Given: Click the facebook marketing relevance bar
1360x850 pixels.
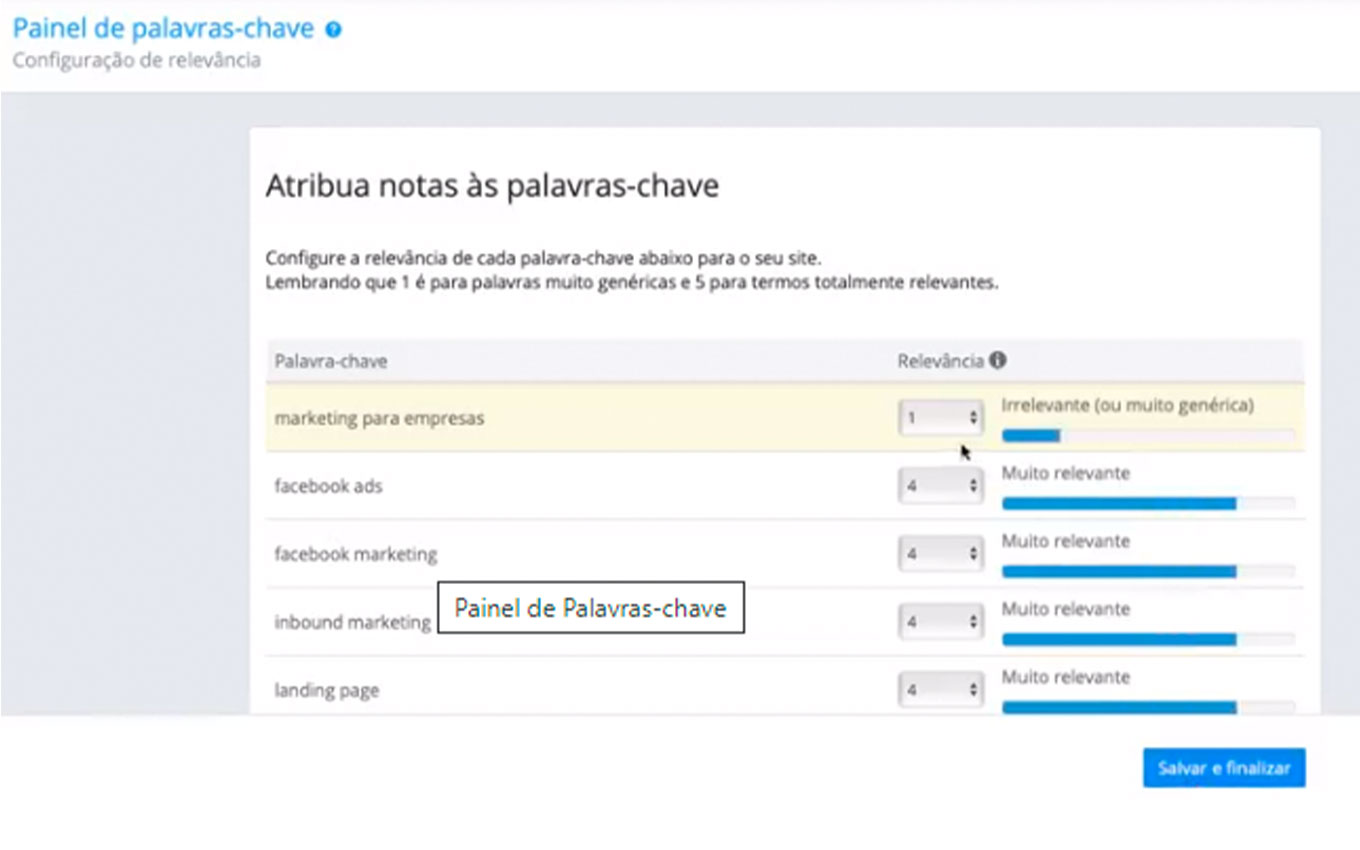Looking at the screenshot, I should (x=1148, y=571).
